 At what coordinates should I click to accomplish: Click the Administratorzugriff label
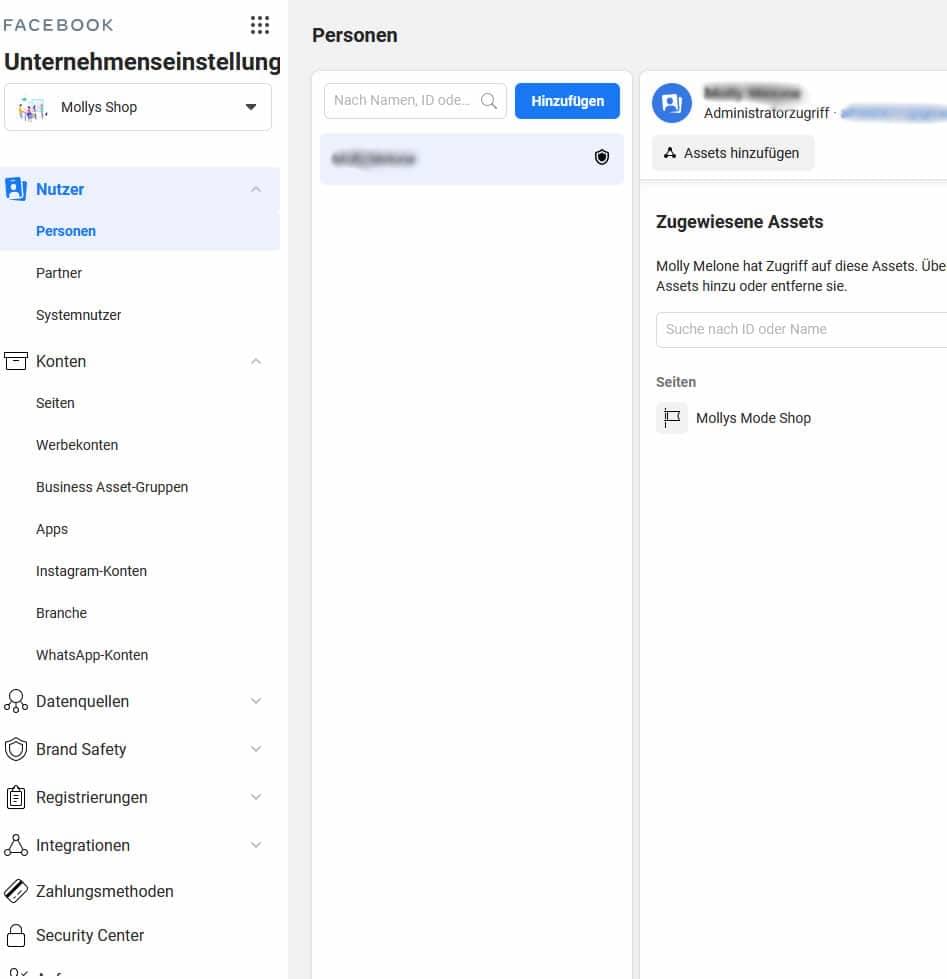click(766, 113)
